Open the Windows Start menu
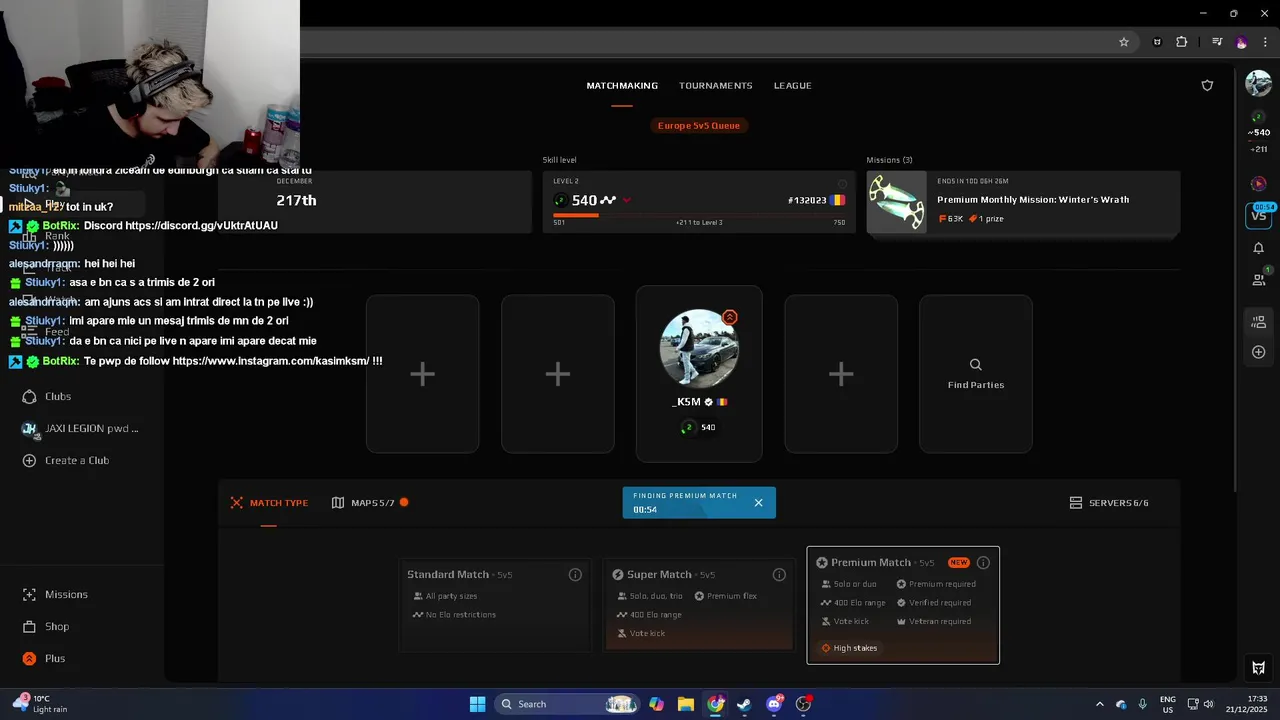The width and height of the screenshot is (1280, 720). 477,704
